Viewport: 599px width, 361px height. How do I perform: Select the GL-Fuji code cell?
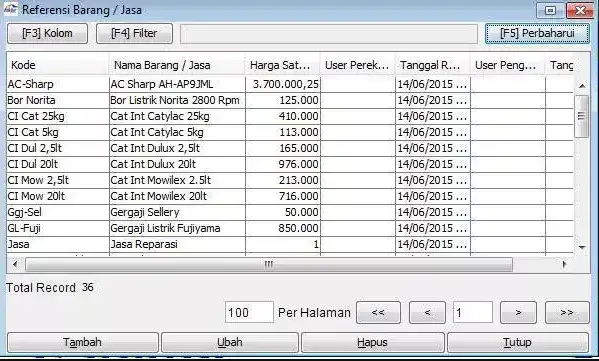point(57,228)
